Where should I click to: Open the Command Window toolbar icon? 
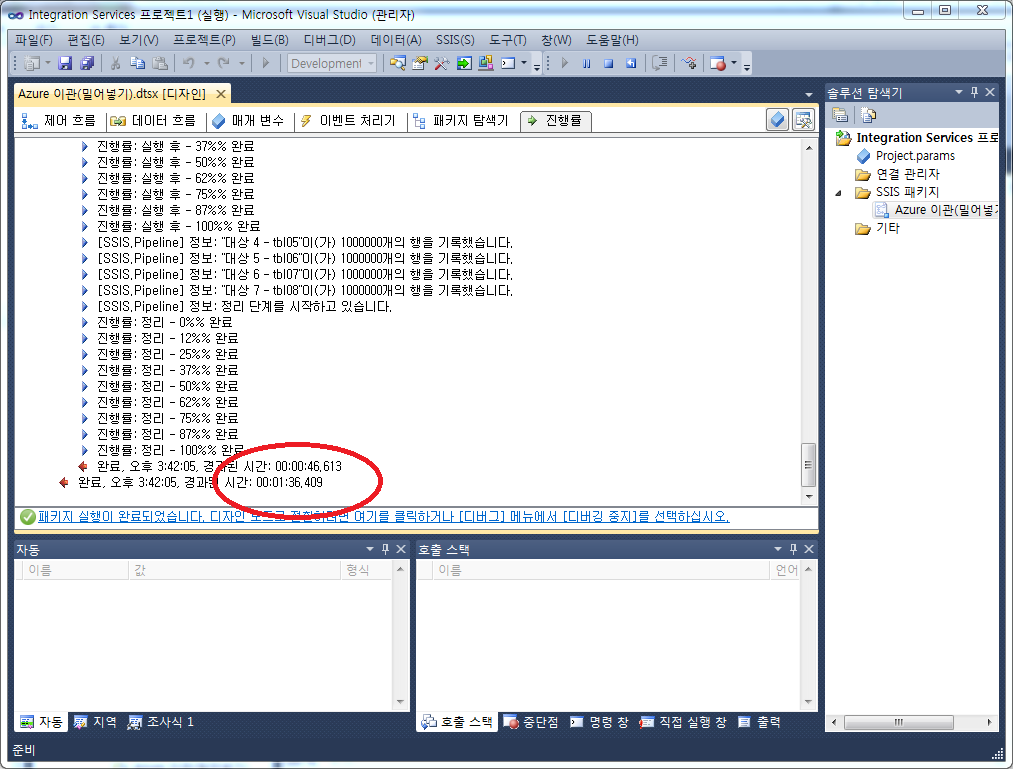tap(508, 63)
